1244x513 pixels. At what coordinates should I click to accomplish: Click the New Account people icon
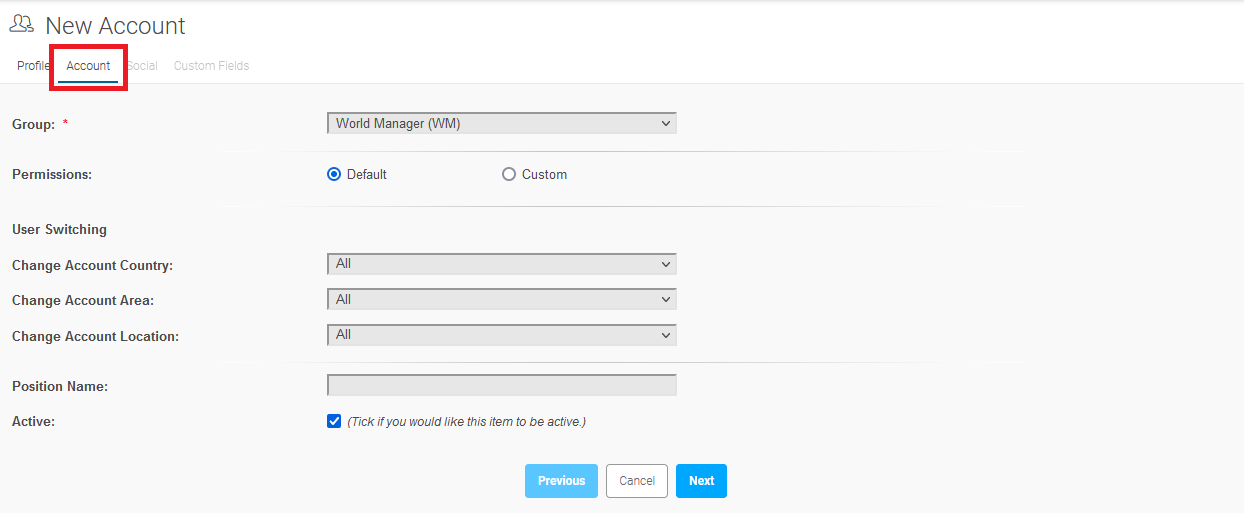pyautogui.click(x=21, y=24)
